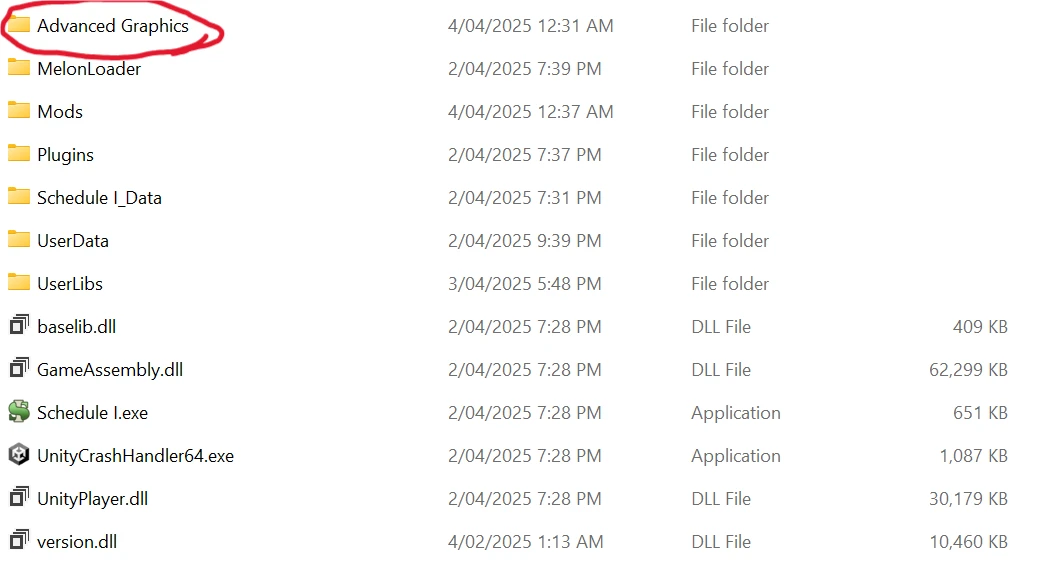Click the UserLibs folder name

click(x=70, y=284)
